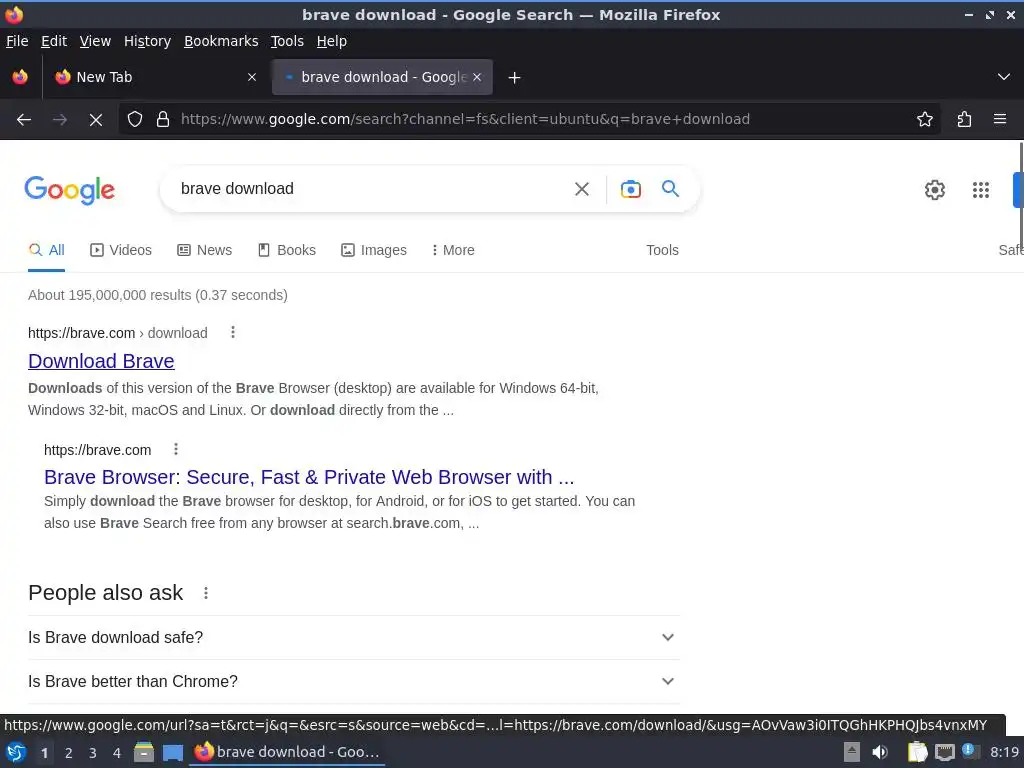The width and height of the screenshot is (1024, 768).
Task: Click the page vertical scrollbar
Action: [x=1021, y=196]
